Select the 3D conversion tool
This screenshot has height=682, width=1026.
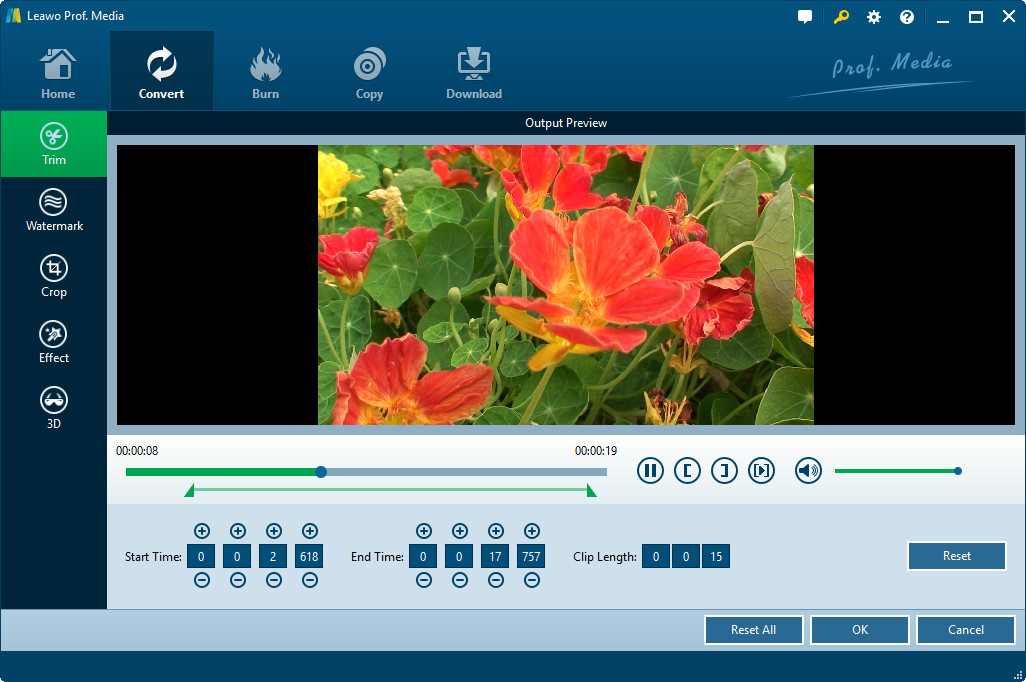pyautogui.click(x=54, y=407)
